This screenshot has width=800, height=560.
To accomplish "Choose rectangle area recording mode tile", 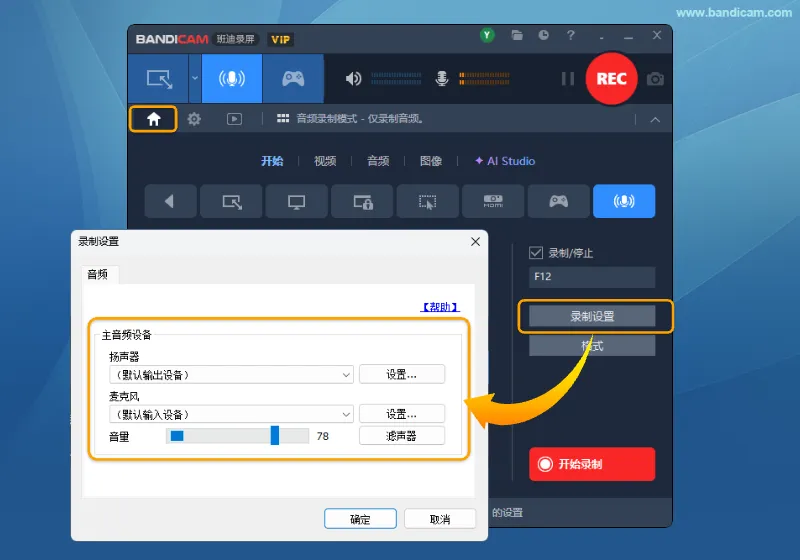I will click(x=232, y=201).
